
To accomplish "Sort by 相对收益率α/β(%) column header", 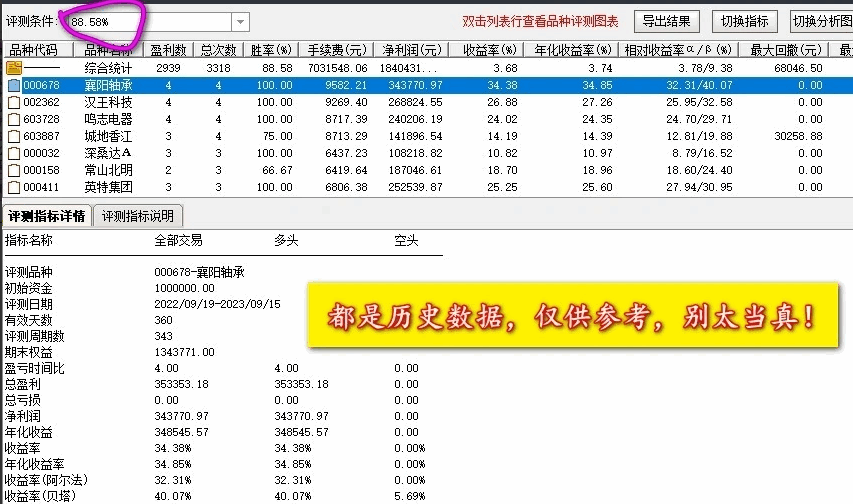I will (678, 50).
